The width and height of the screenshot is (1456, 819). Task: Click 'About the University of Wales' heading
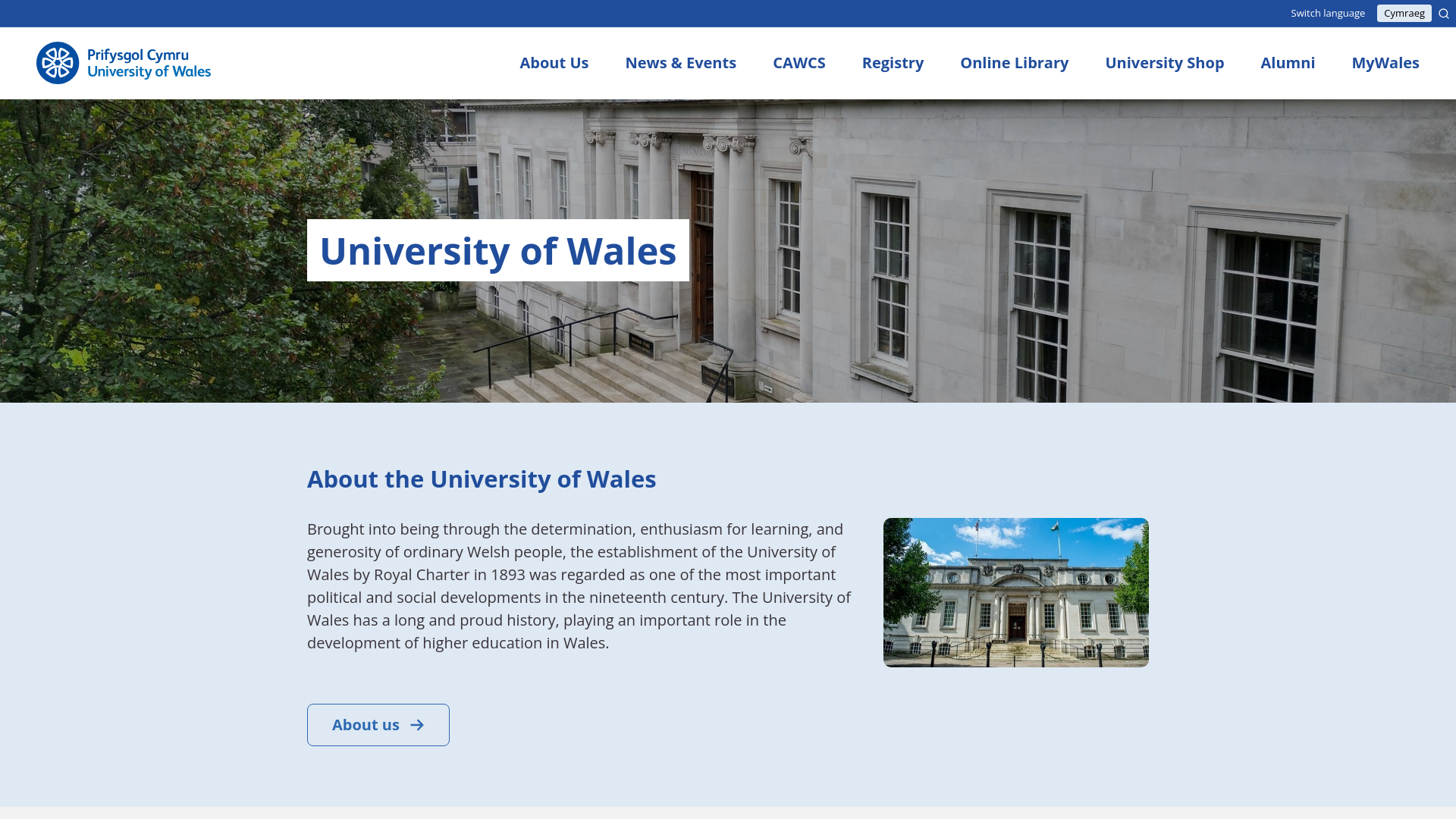tap(482, 479)
